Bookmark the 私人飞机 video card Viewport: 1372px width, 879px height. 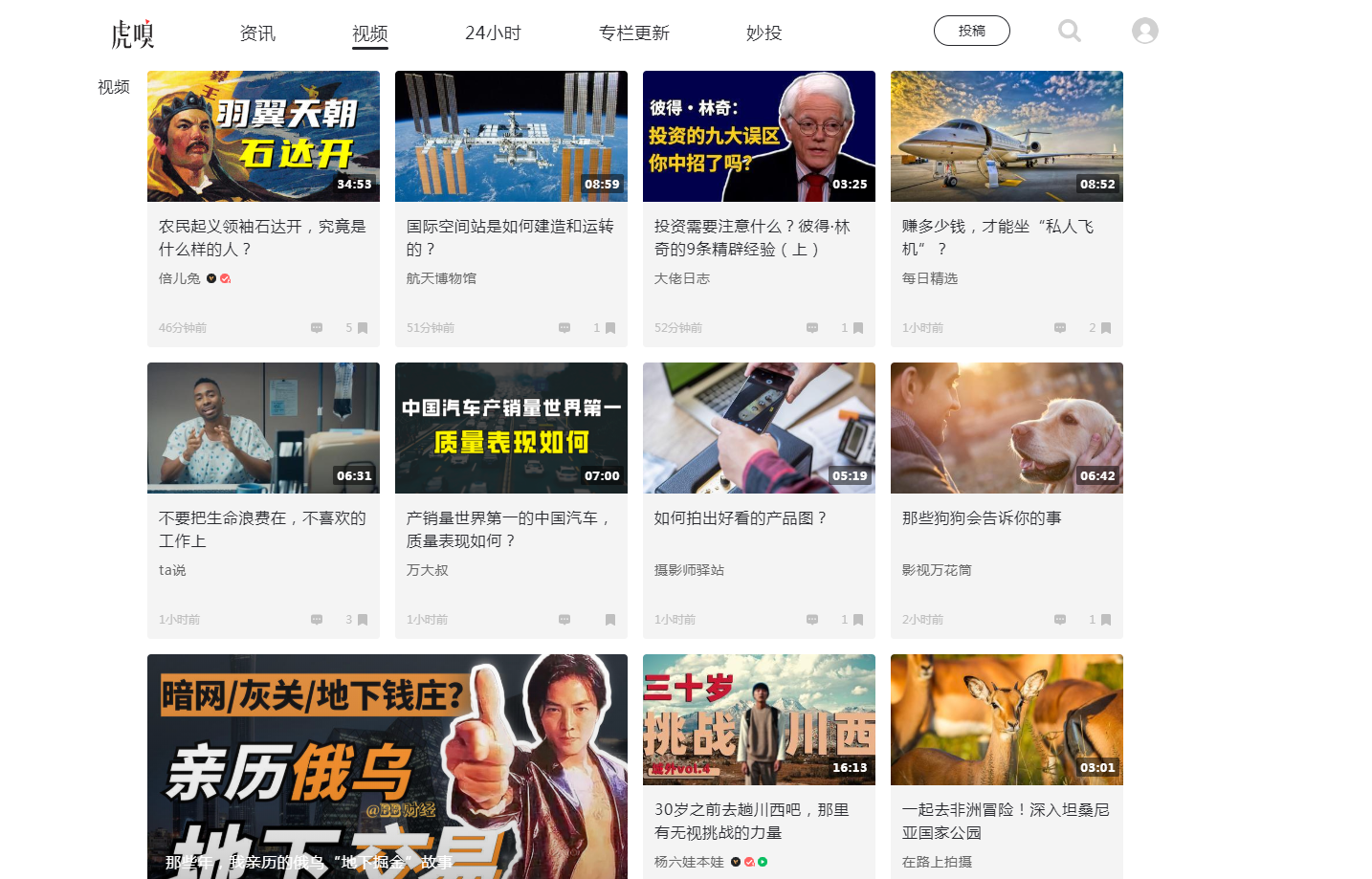(1106, 328)
